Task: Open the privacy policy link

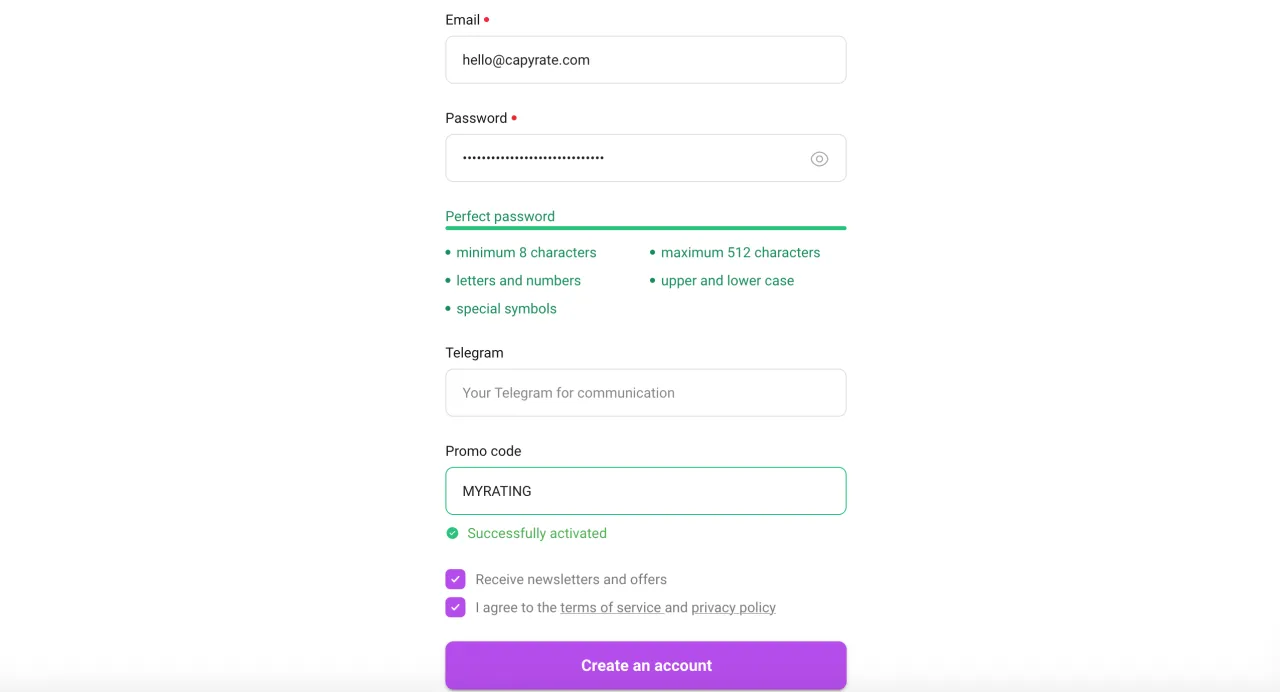Action: pyautogui.click(x=733, y=607)
